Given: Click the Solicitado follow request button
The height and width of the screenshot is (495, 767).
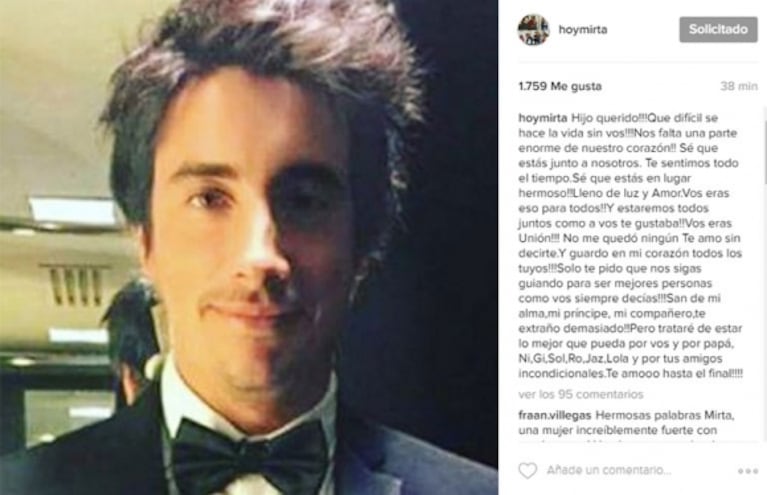Looking at the screenshot, I should [x=718, y=29].
